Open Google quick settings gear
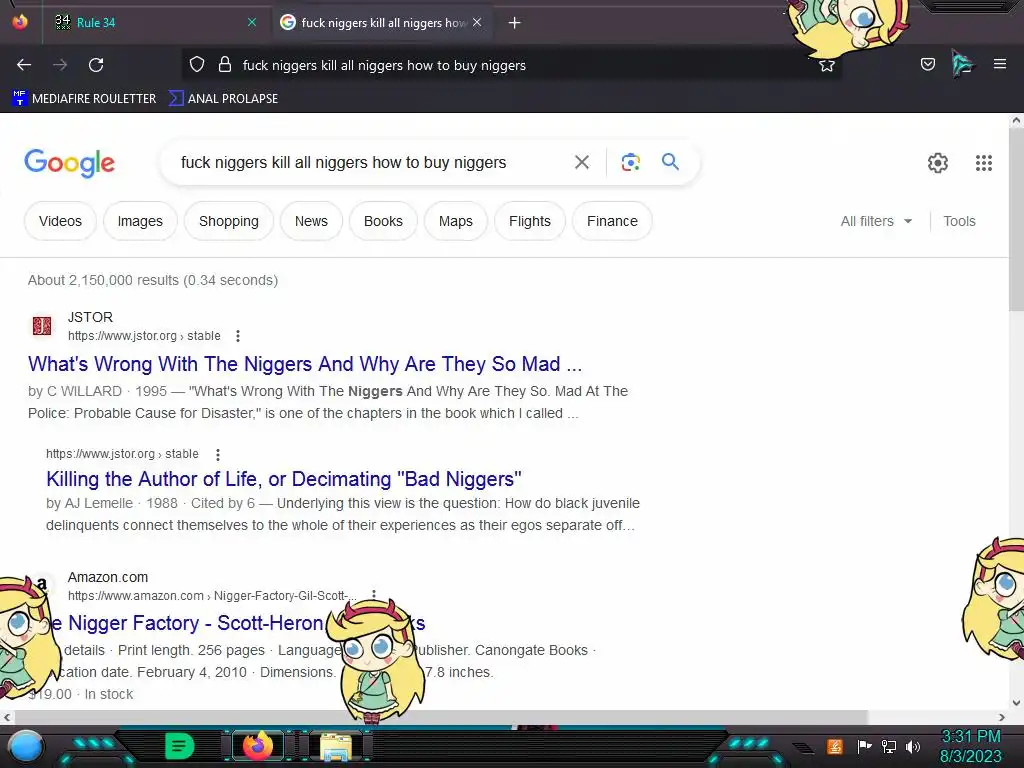Image resolution: width=1024 pixels, height=768 pixels. click(x=938, y=163)
